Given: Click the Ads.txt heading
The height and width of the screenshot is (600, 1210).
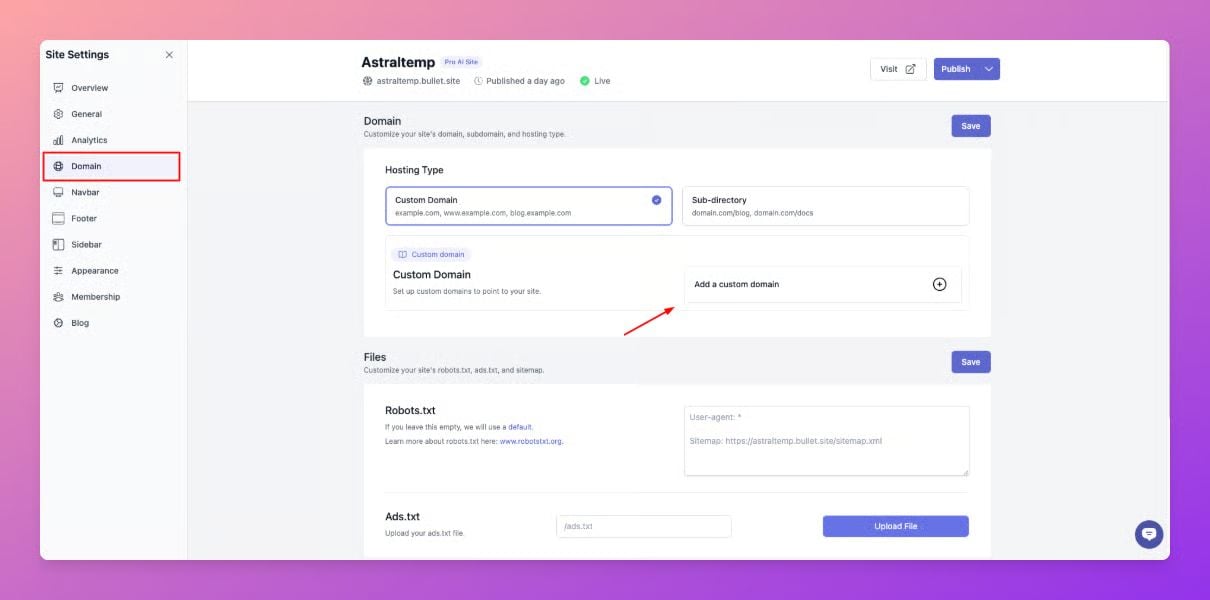Looking at the screenshot, I should coord(402,517).
